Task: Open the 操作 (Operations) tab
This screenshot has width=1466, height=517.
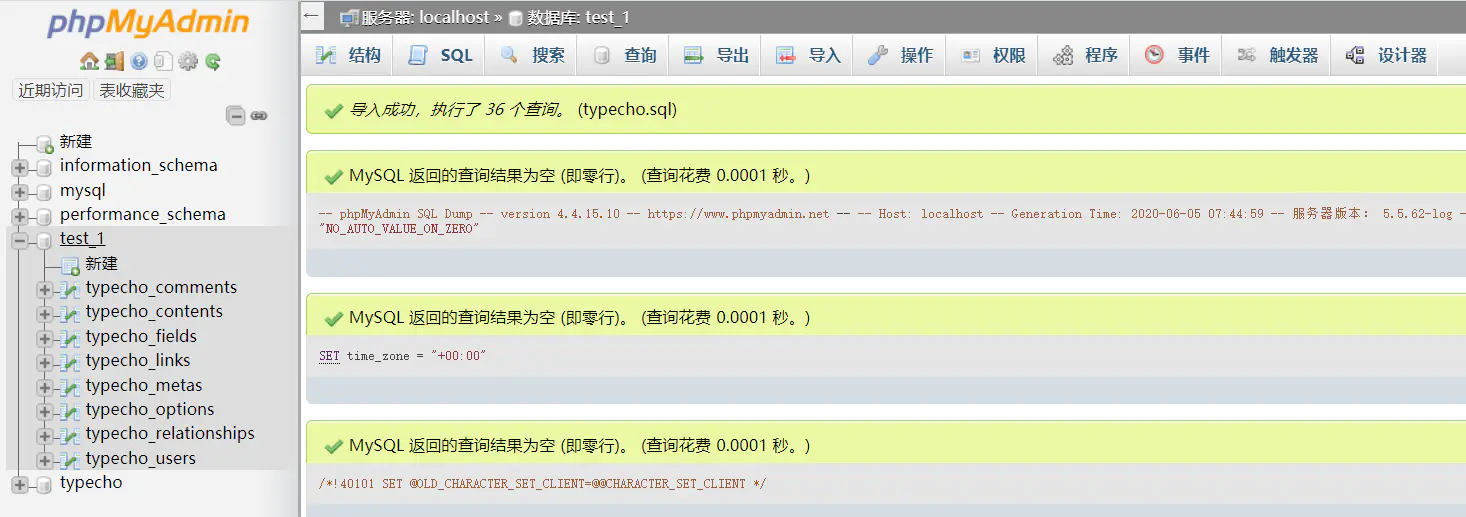Action: point(900,55)
